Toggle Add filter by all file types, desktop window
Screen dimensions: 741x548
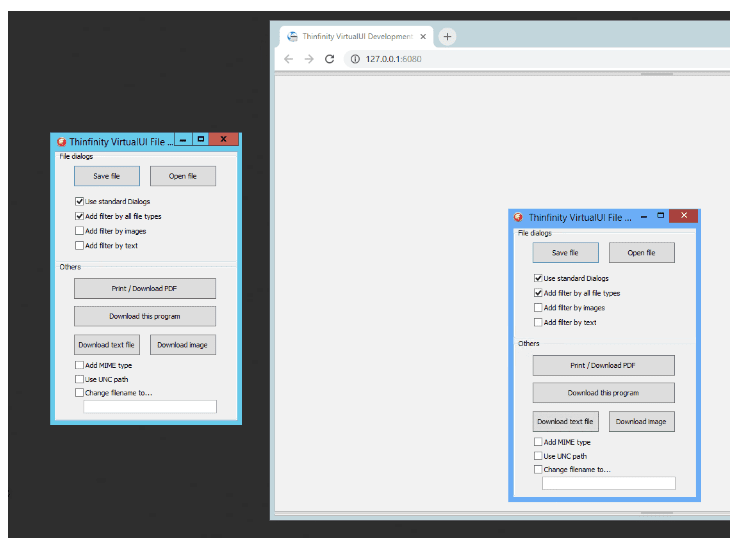[x=79, y=216]
